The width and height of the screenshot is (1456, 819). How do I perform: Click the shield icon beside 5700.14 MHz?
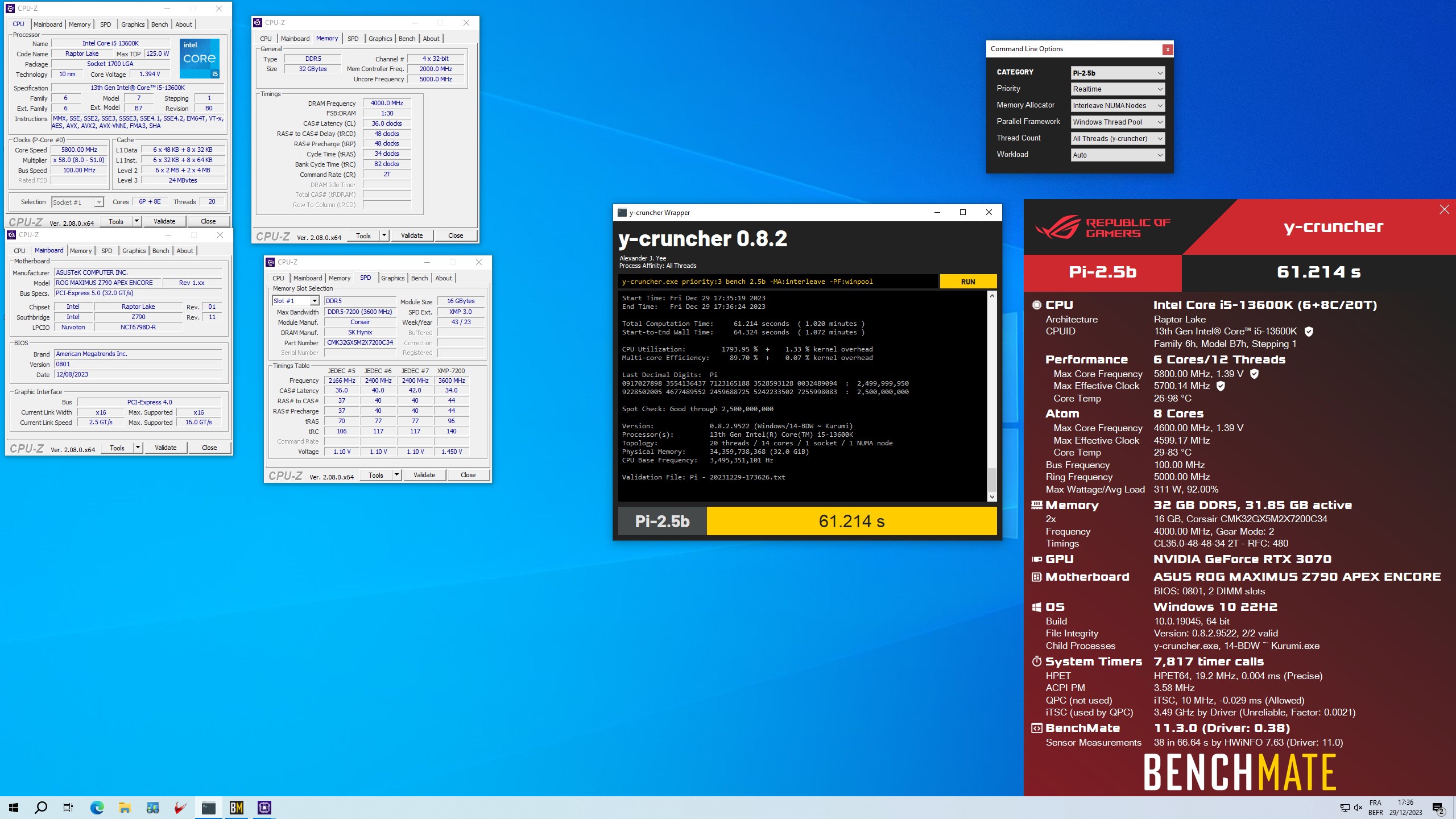1221,386
